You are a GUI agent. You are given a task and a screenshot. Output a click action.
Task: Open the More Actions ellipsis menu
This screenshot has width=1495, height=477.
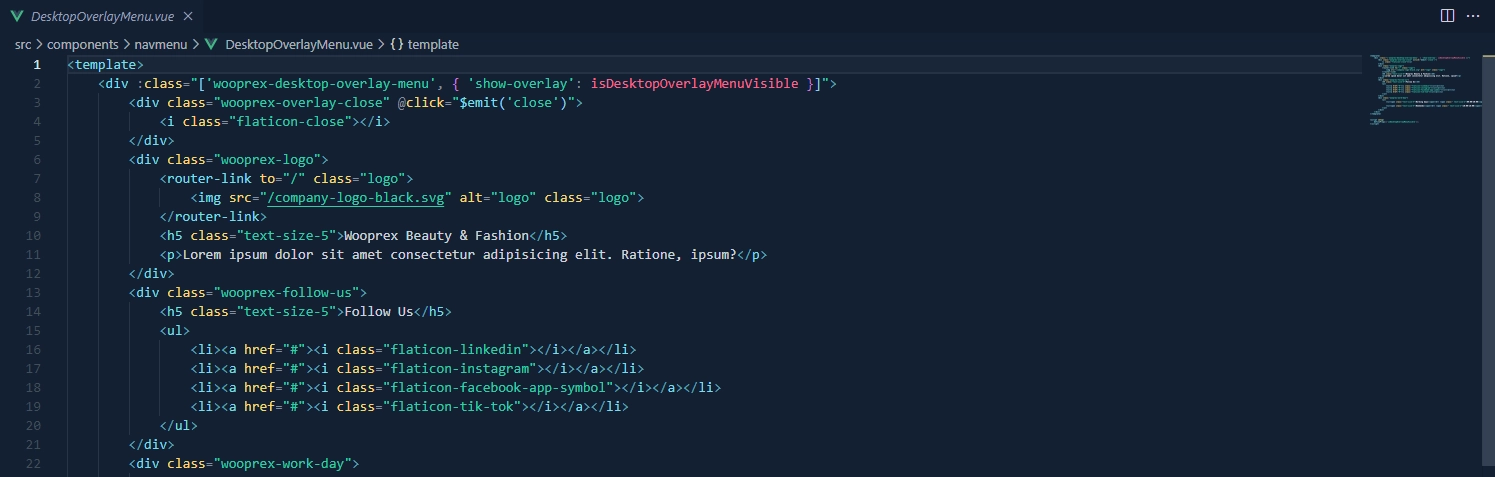[x=1472, y=16]
